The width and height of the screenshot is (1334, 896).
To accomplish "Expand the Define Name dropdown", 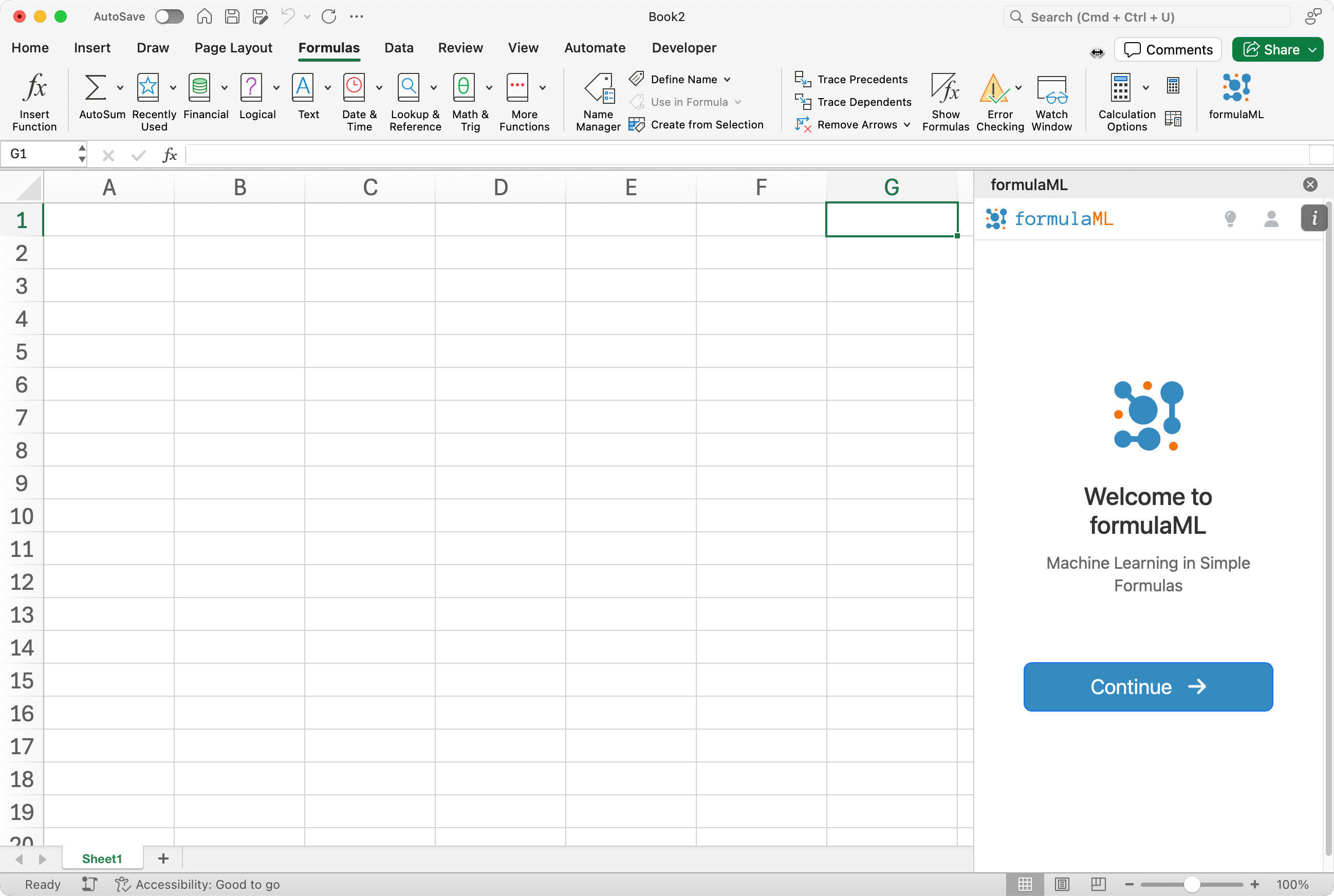I will 727,80.
